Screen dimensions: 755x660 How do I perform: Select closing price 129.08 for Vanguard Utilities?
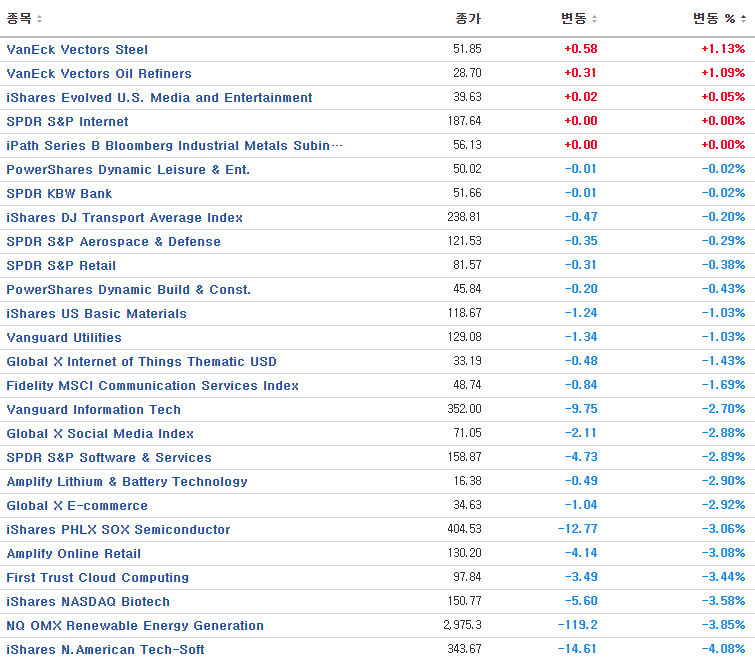465,337
